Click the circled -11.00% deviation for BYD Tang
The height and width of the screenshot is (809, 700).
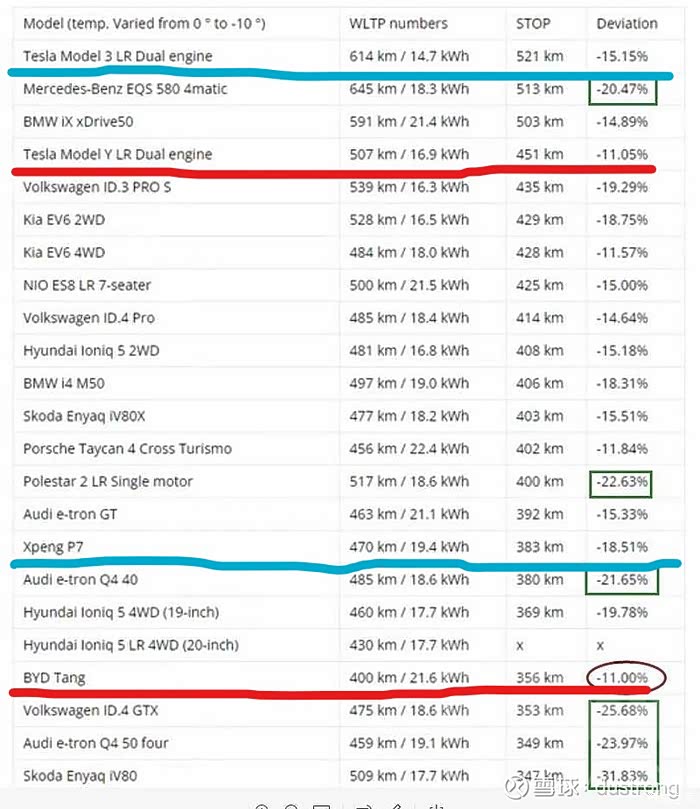[622, 678]
